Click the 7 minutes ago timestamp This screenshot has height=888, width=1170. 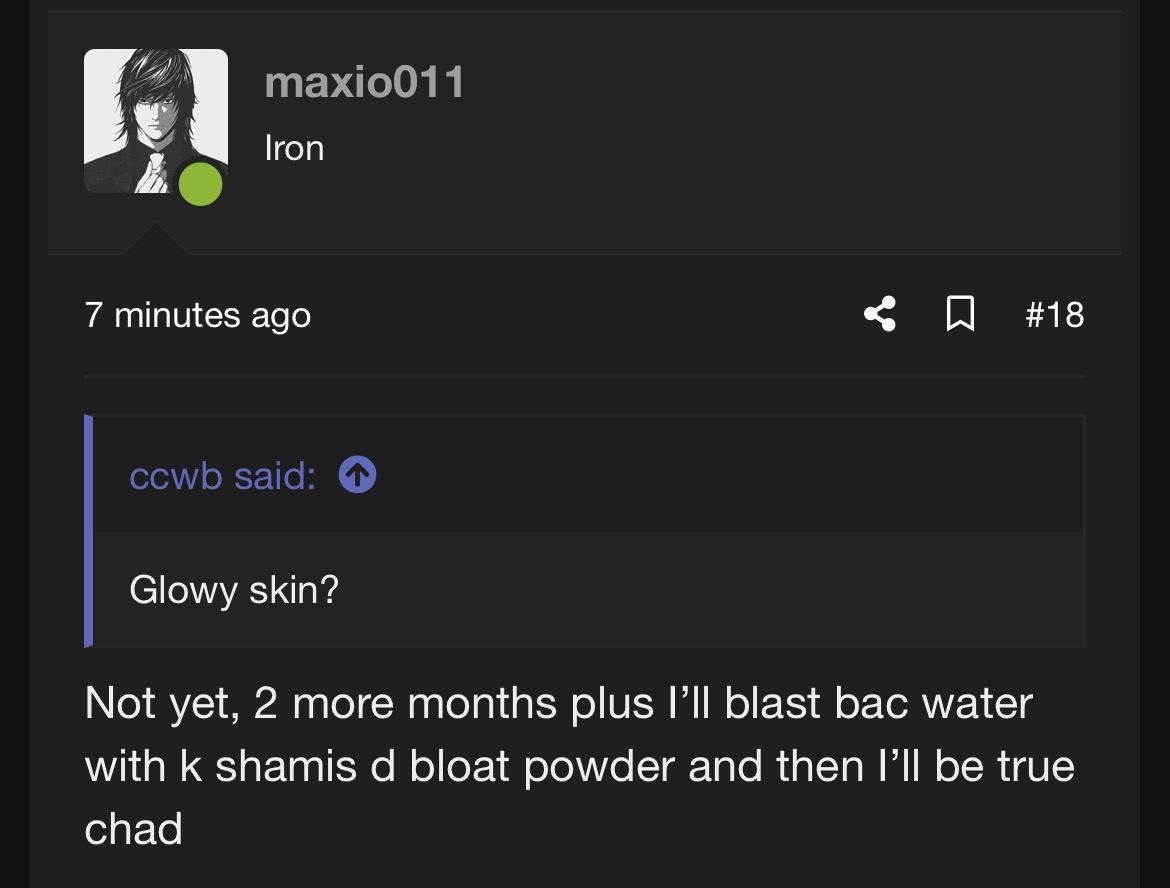[x=198, y=315]
